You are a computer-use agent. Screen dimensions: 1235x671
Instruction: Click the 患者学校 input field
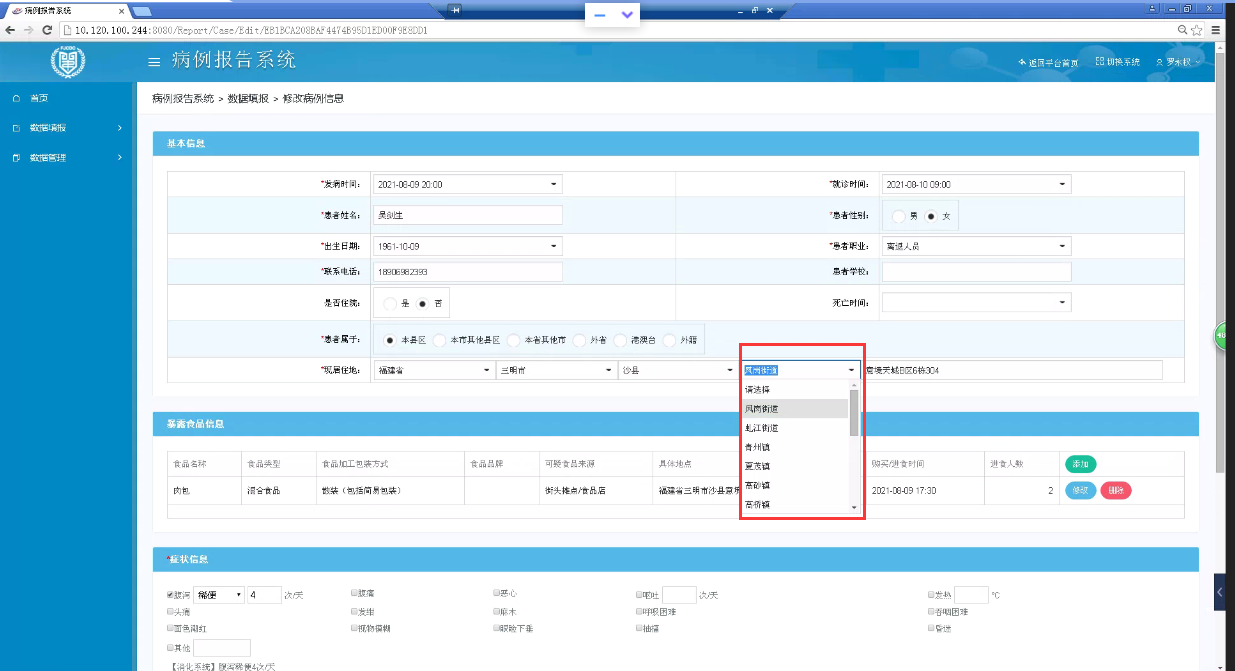click(977, 272)
